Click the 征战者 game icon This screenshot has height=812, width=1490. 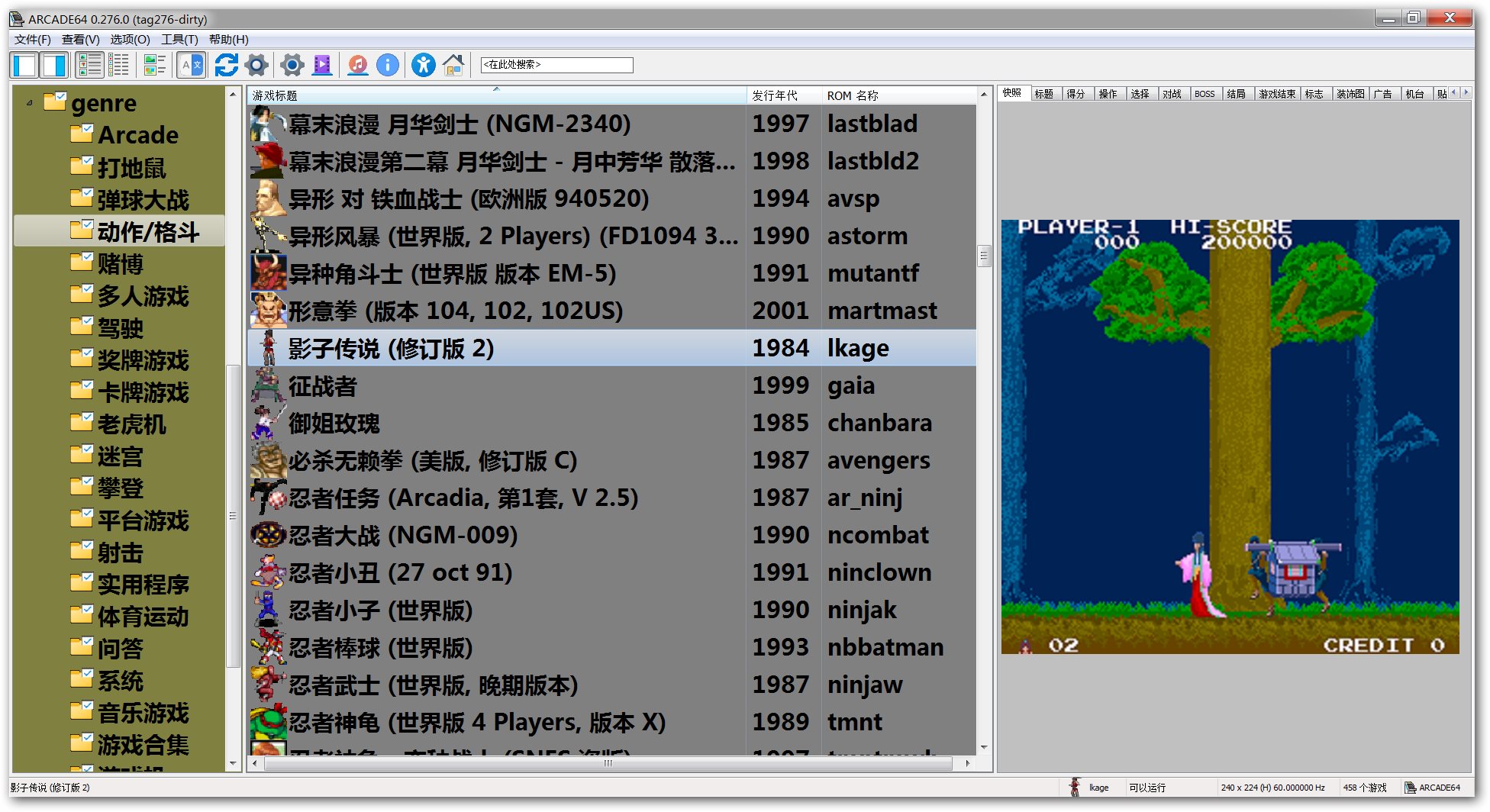point(268,385)
